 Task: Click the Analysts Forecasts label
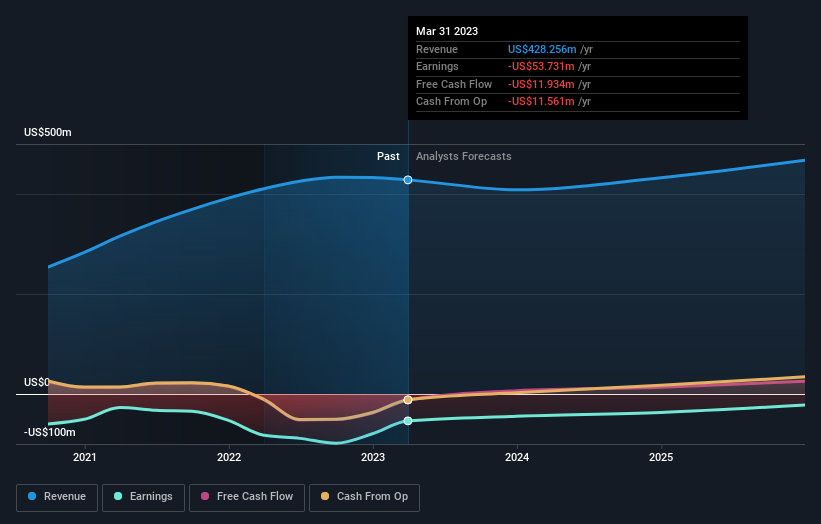[x=463, y=157]
